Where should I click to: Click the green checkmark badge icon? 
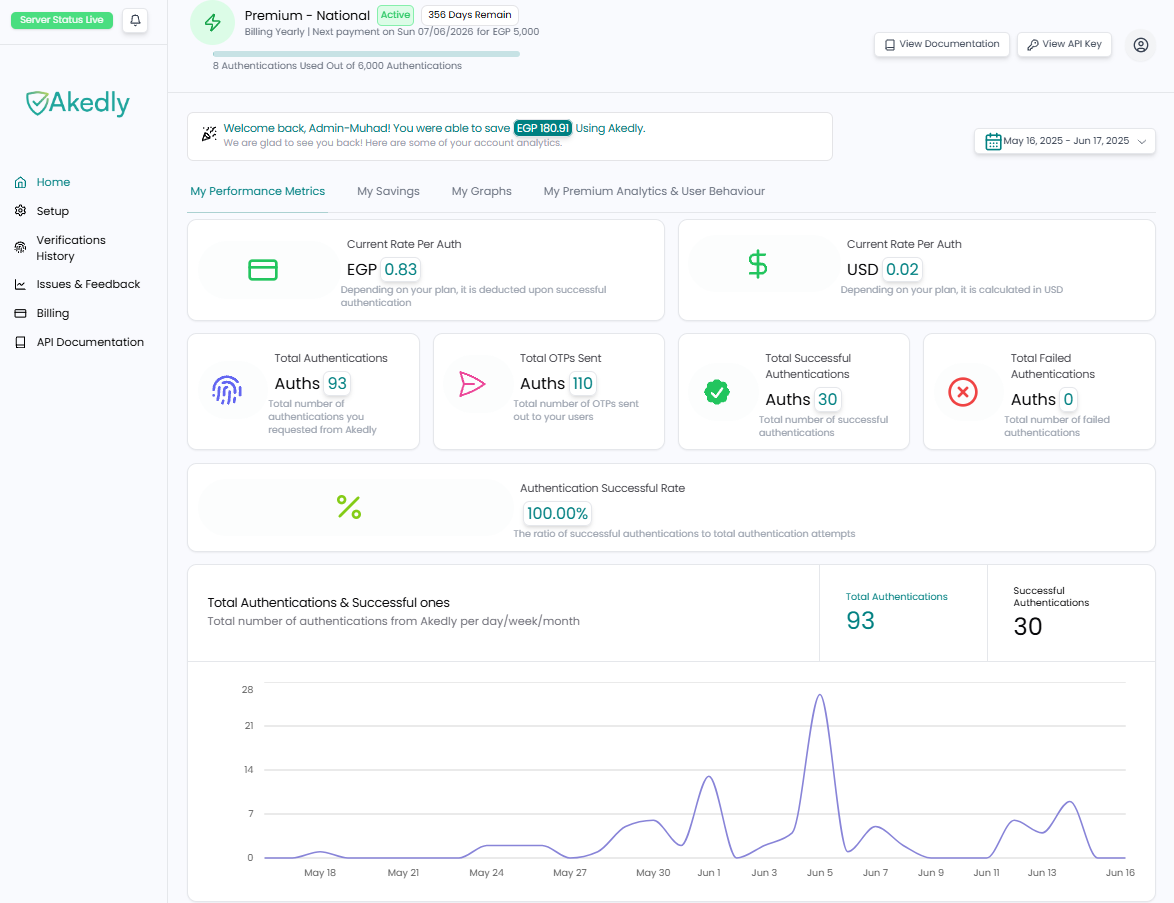coord(717,392)
